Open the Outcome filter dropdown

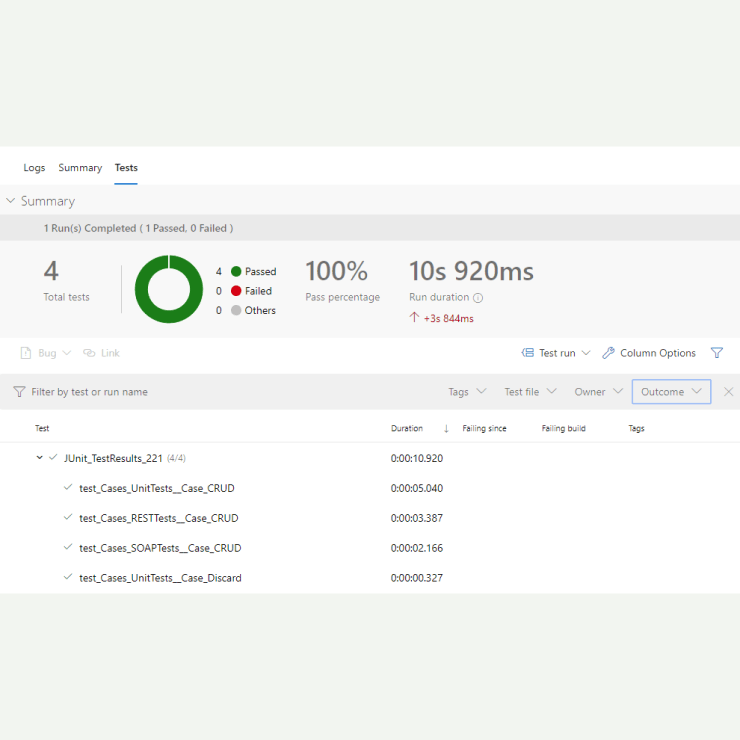point(671,392)
